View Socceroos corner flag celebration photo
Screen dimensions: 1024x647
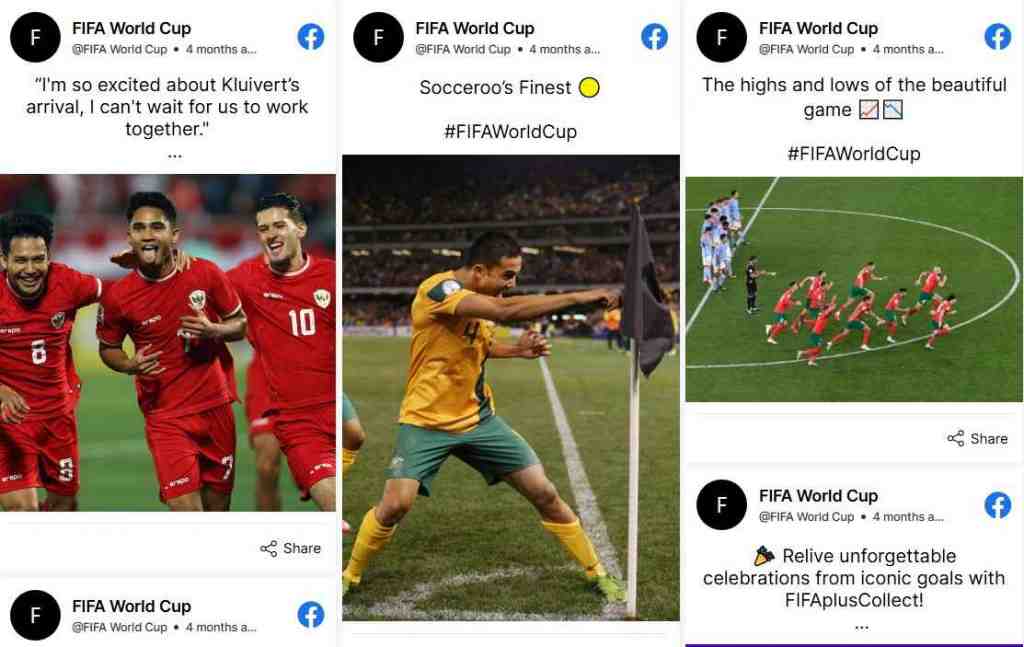tap(511, 388)
